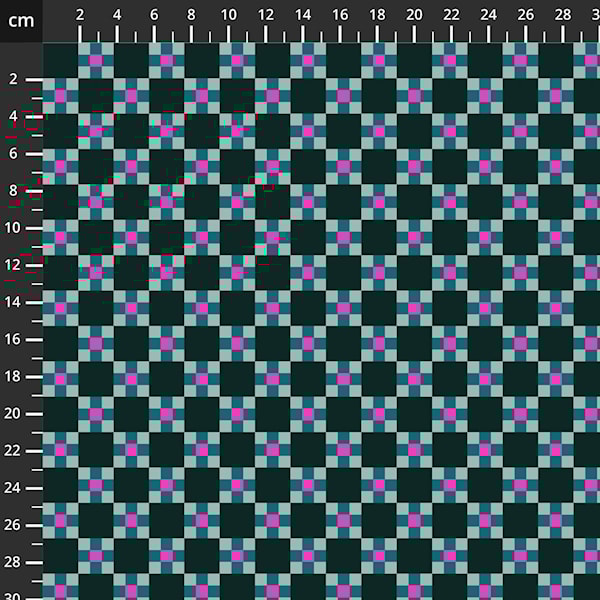Screen dimensions: 600x600
Task: Click the 26 mark on the top ruler
Action: 526,16
